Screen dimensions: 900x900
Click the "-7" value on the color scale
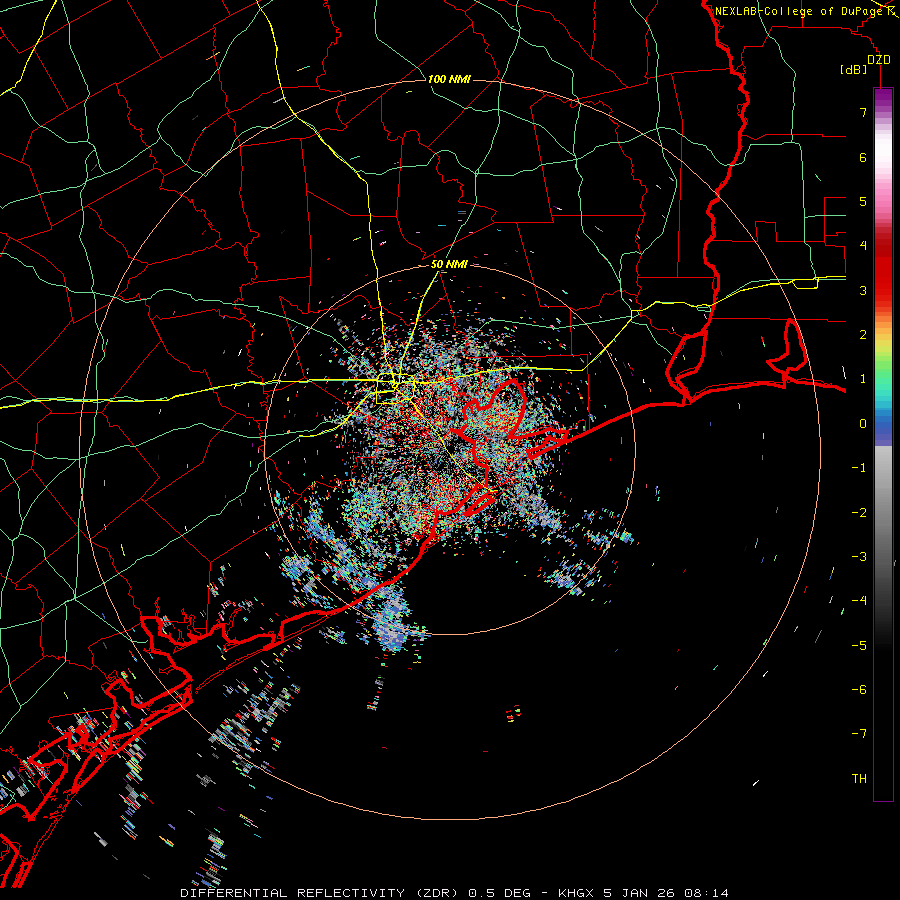859,734
